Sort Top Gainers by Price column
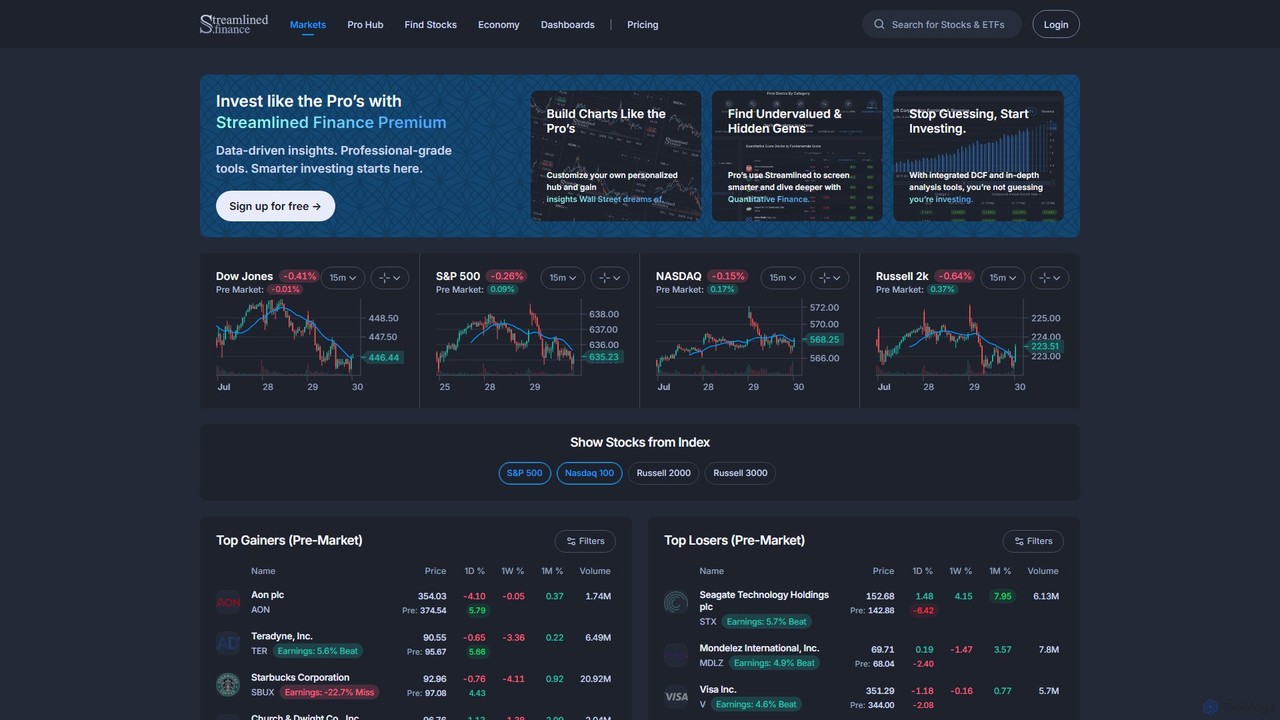Screen dimensions: 1280x720 [x=435, y=571]
